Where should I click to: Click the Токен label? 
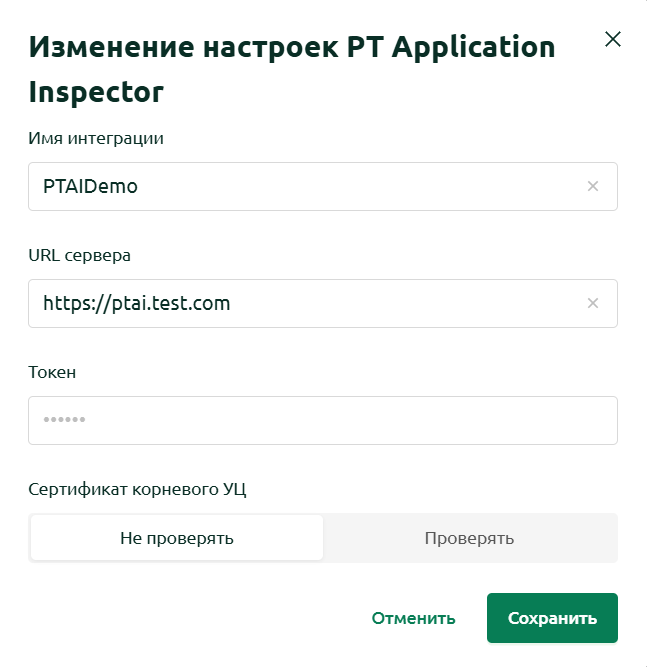pyautogui.click(x=52, y=372)
